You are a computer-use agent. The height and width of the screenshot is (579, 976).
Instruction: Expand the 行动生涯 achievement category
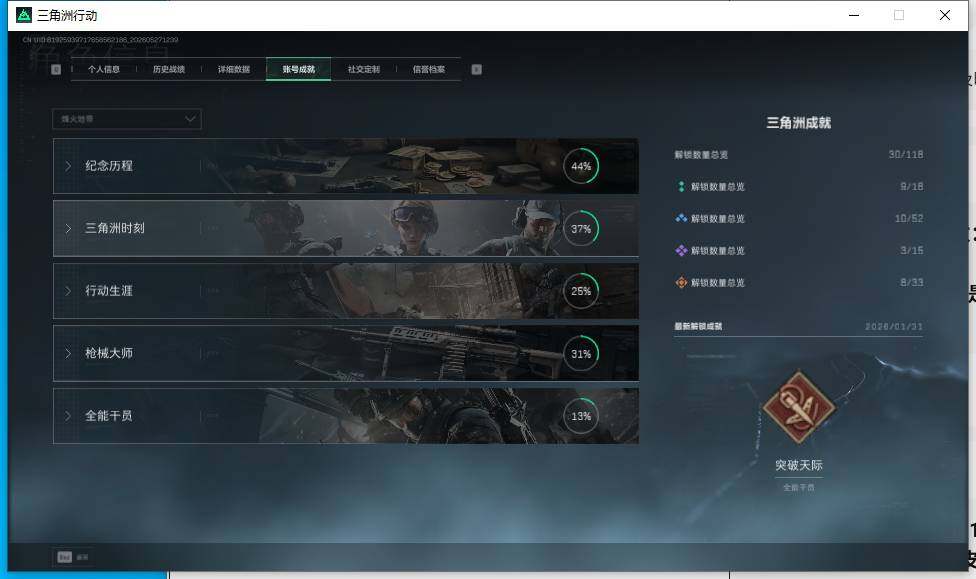click(x=345, y=291)
